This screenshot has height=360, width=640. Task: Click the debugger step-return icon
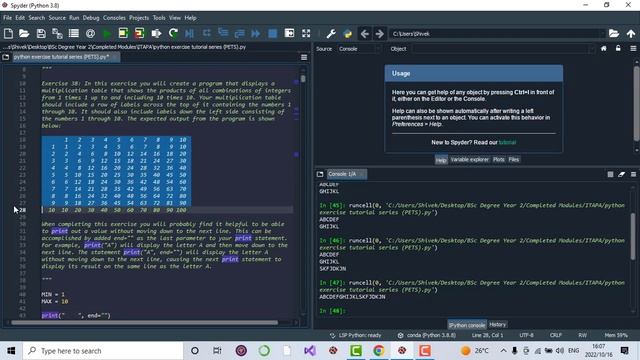coord(239,33)
